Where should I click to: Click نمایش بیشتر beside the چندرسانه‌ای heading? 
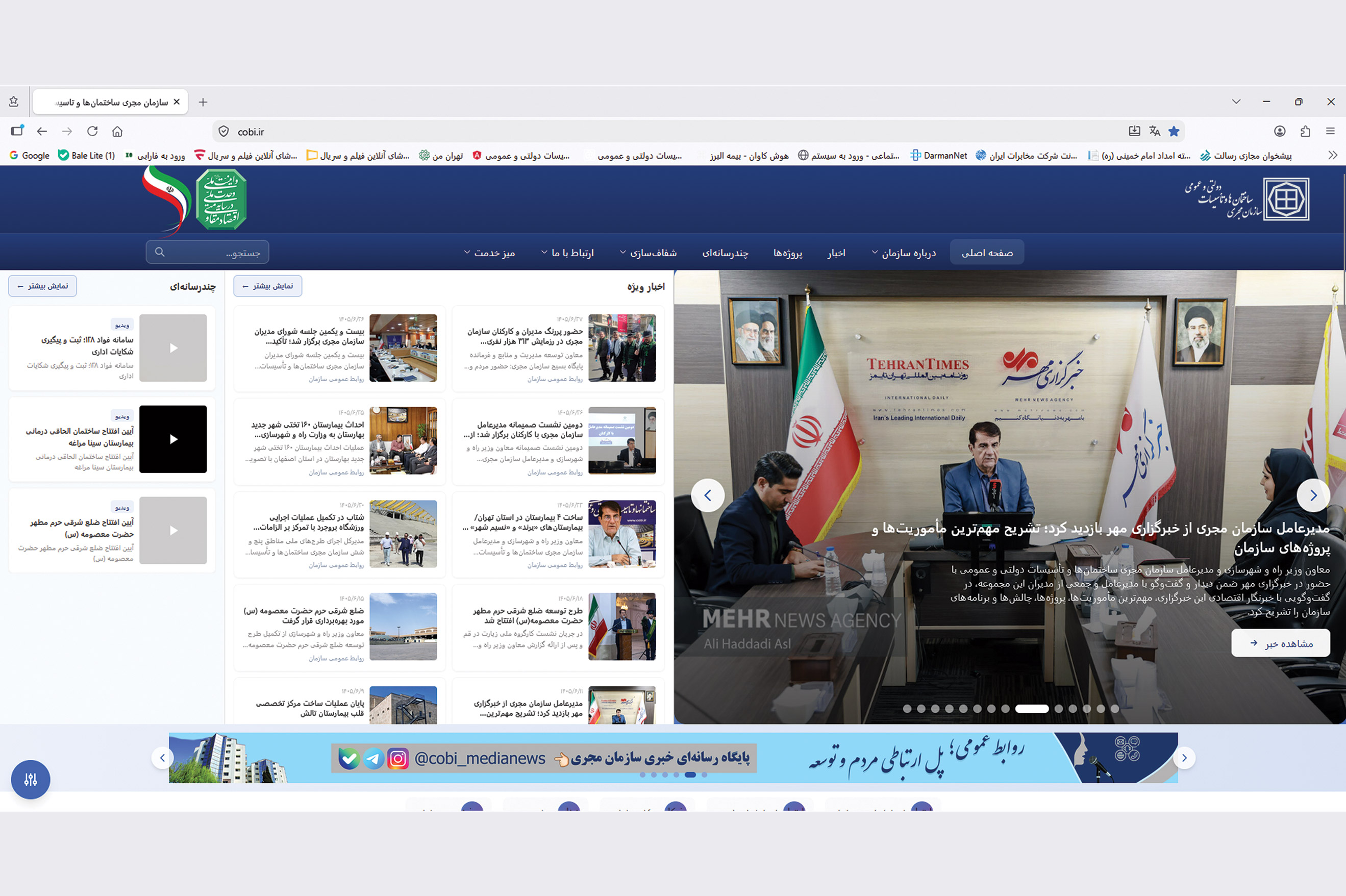(x=43, y=286)
